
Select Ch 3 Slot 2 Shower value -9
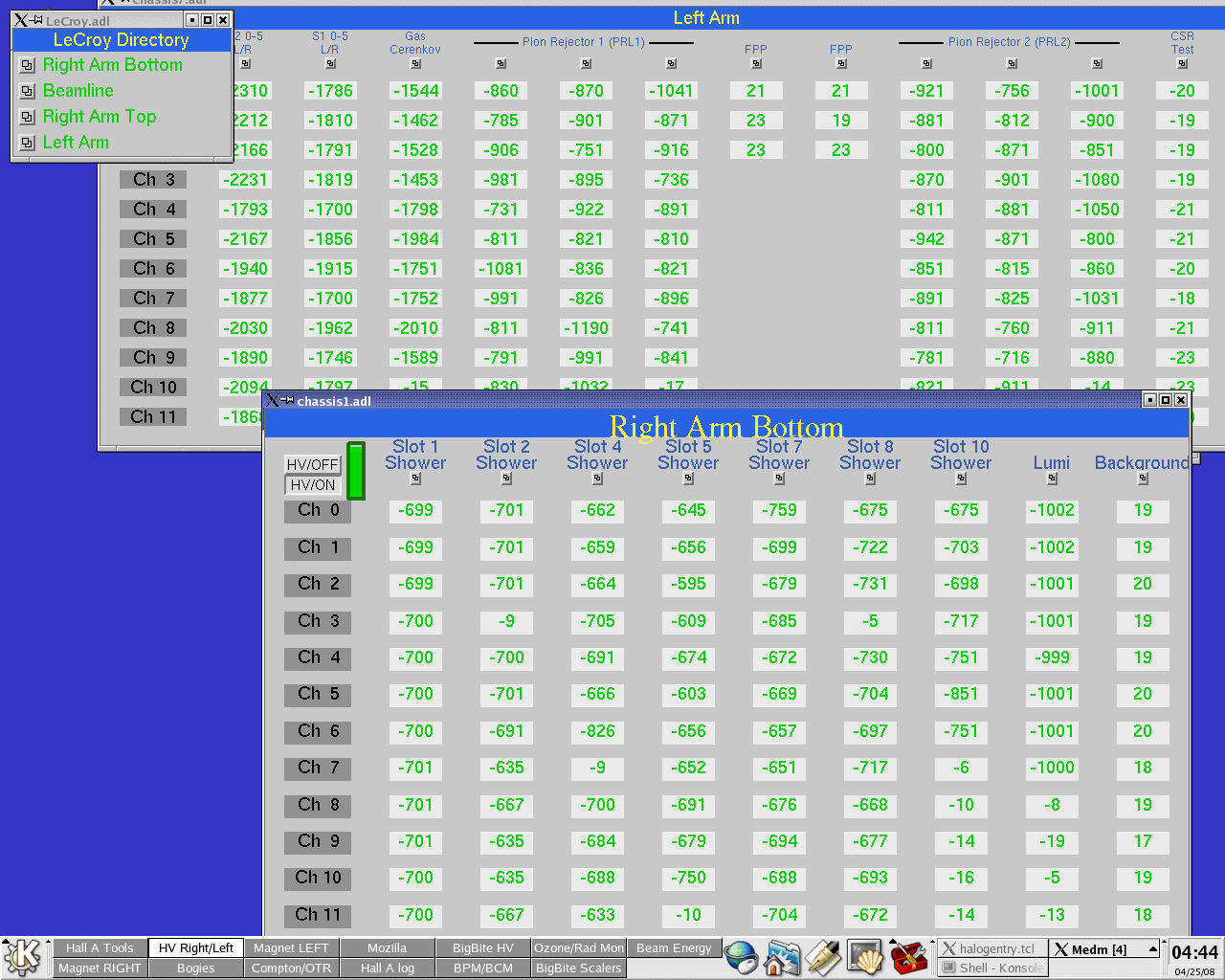click(506, 621)
